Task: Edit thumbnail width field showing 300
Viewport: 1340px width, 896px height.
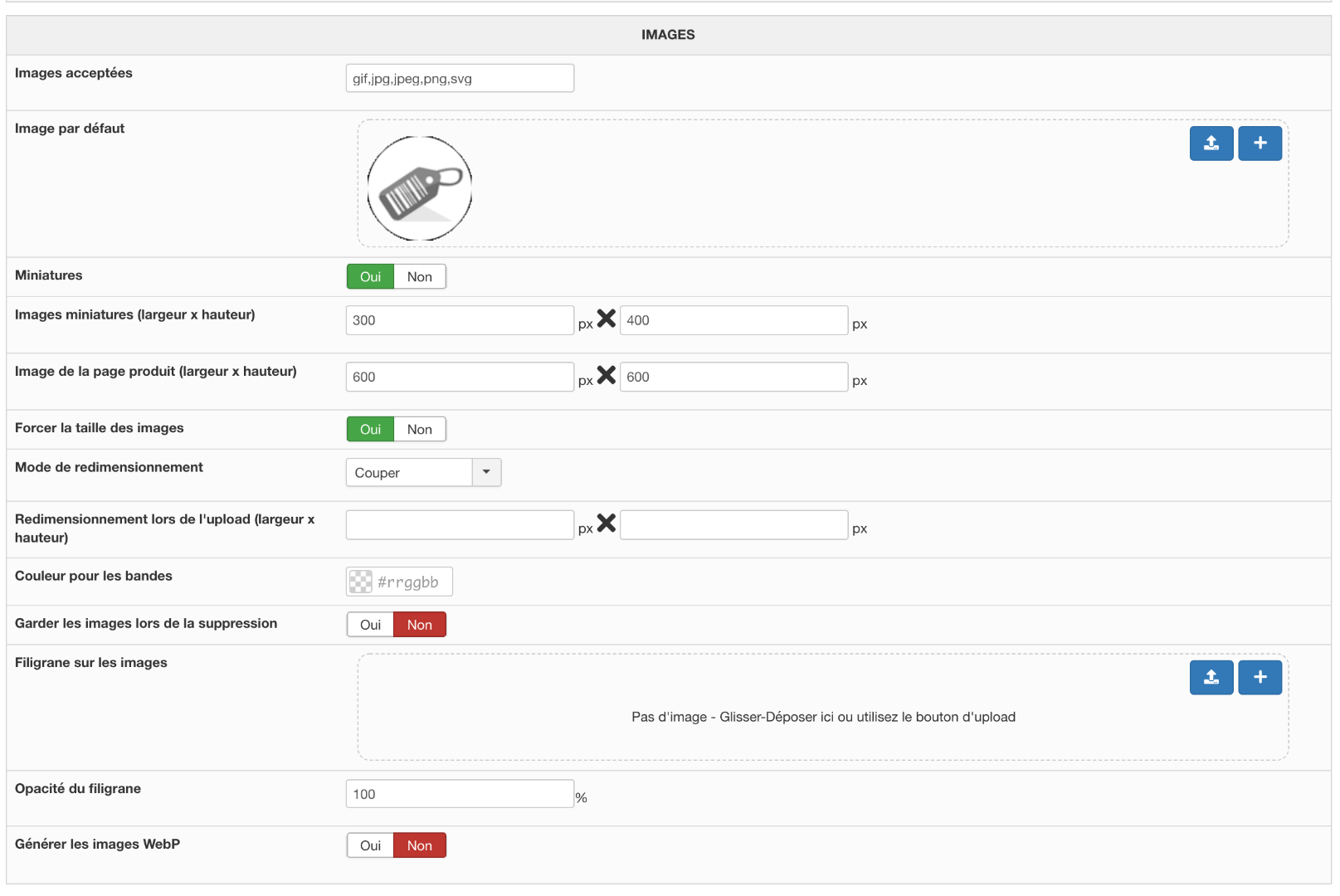Action: pyautogui.click(x=460, y=321)
